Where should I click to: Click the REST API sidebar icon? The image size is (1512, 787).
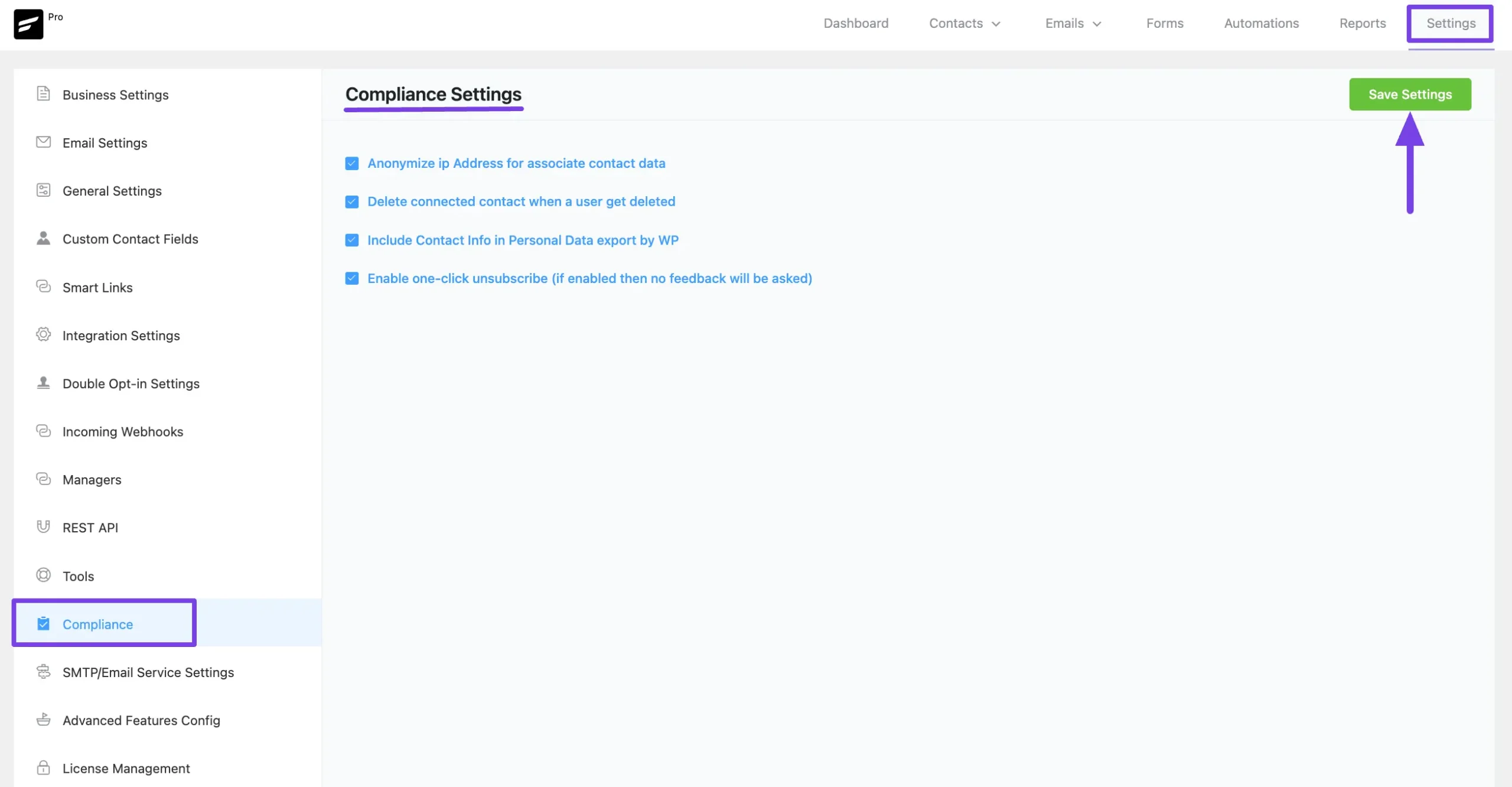[x=43, y=527]
